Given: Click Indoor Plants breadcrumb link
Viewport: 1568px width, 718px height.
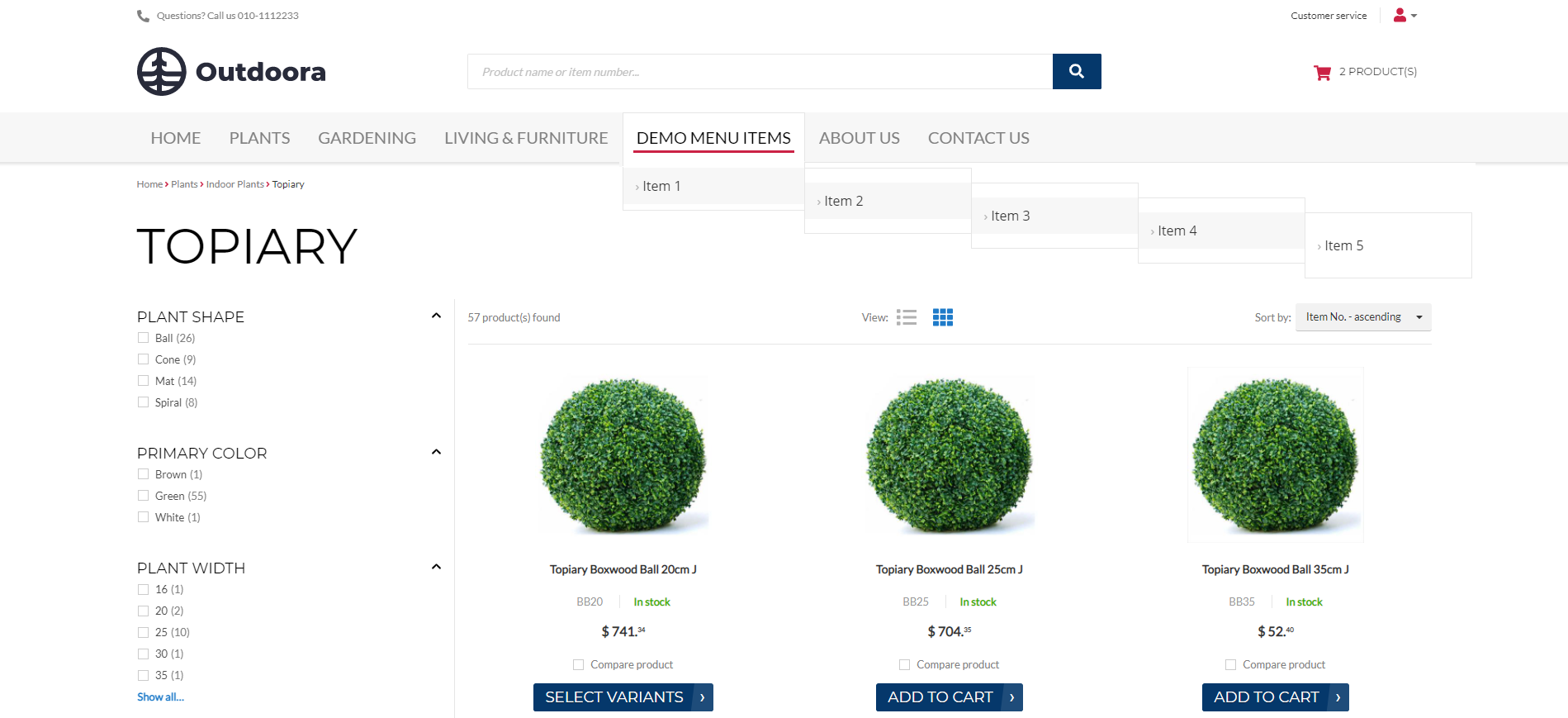Looking at the screenshot, I should point(235,184).
